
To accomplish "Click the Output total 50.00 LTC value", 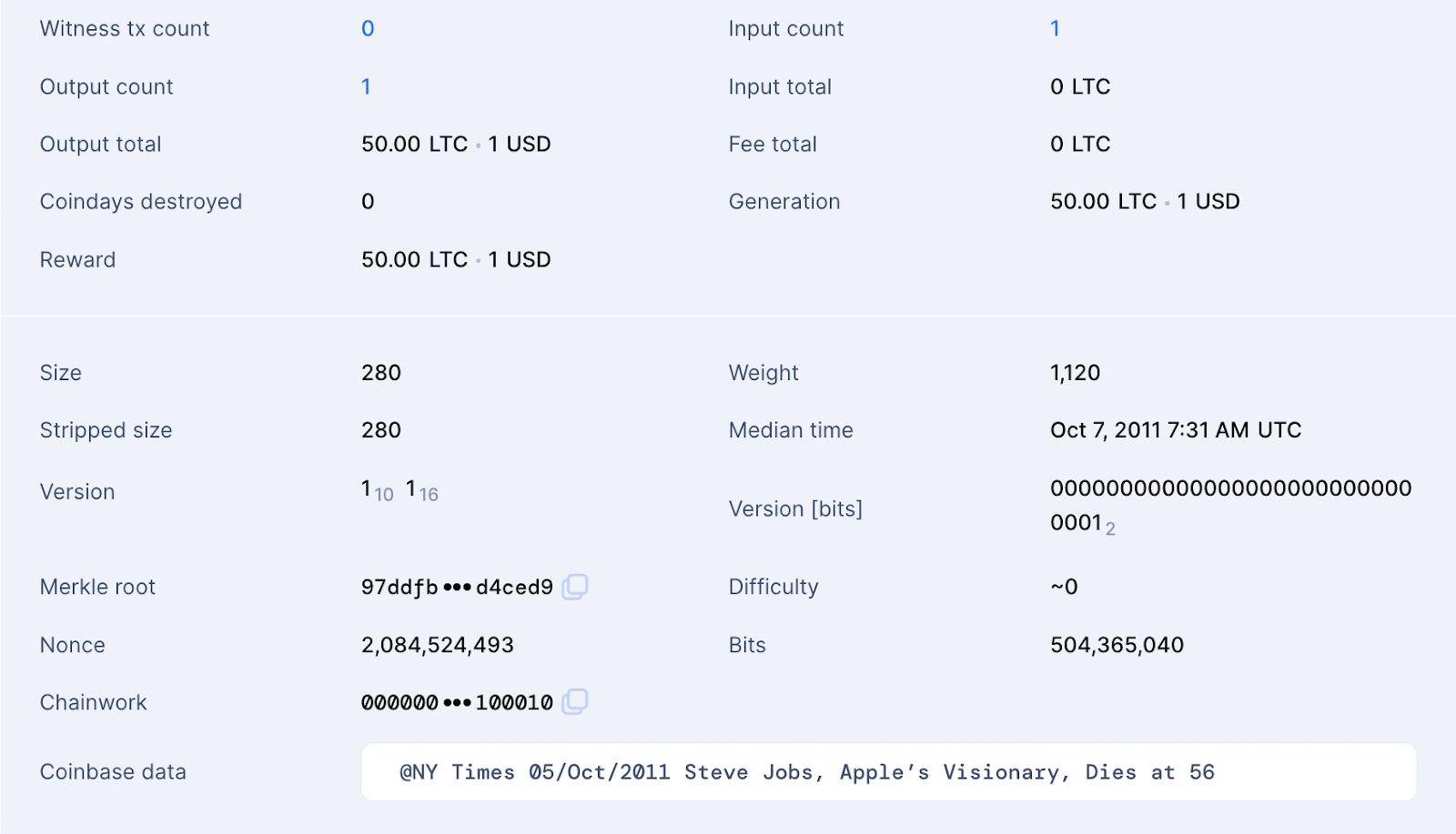I will click(414, 145).
